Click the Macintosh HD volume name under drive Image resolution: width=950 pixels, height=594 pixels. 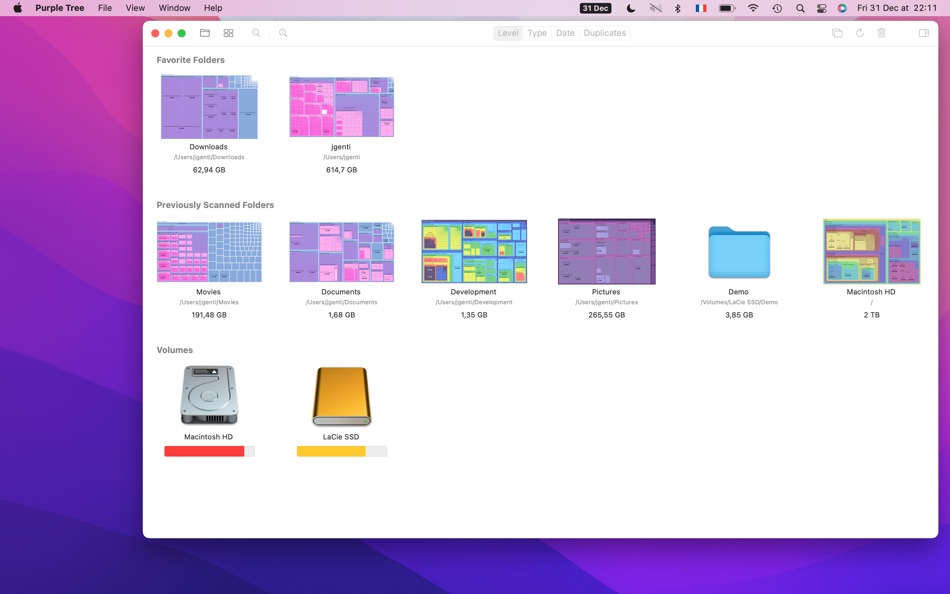(x=208, y=436)
